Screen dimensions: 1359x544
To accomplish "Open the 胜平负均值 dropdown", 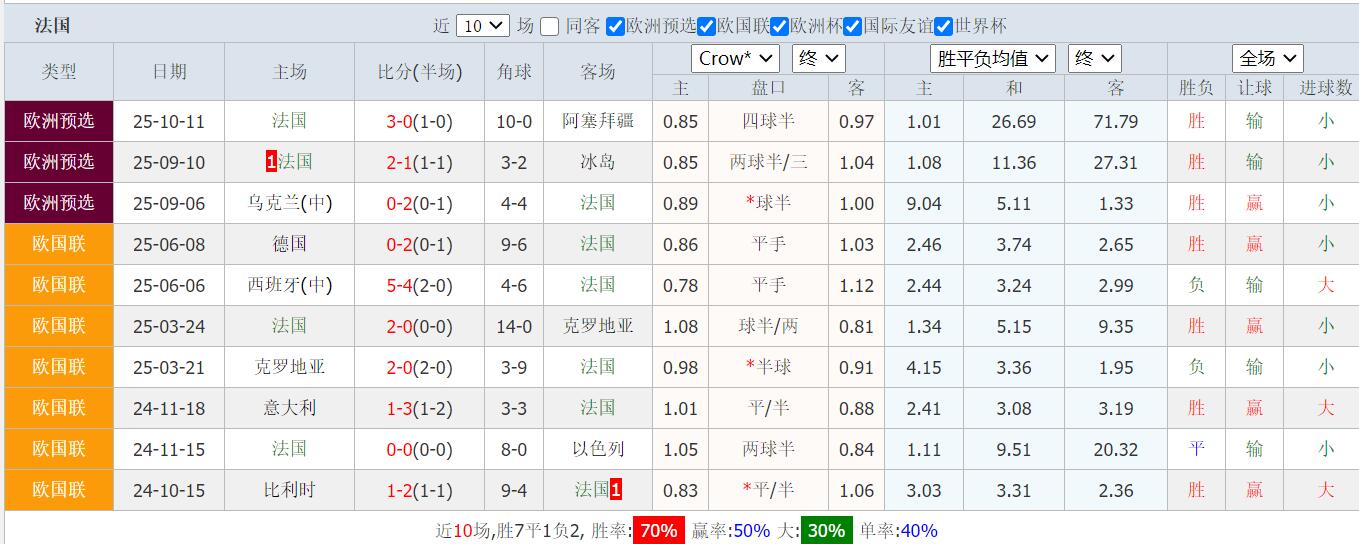I will pyautogui.click(x=992, y=59).
